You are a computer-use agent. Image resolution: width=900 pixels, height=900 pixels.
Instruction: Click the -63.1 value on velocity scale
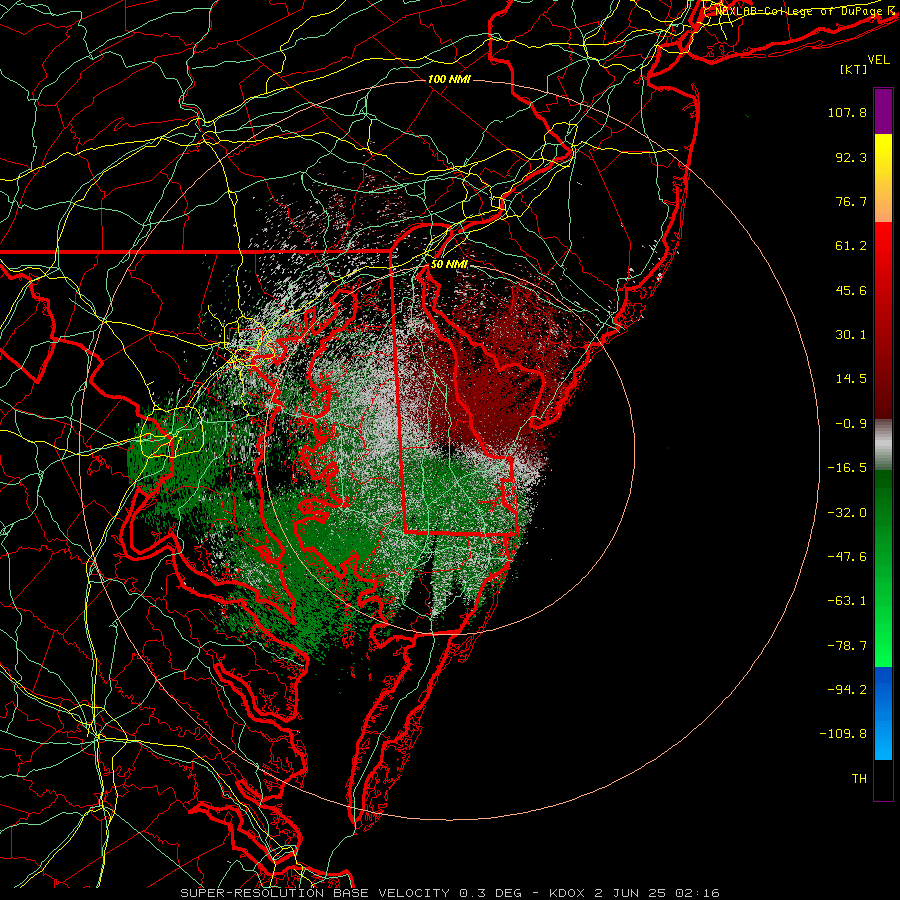[x=847, y=601]
